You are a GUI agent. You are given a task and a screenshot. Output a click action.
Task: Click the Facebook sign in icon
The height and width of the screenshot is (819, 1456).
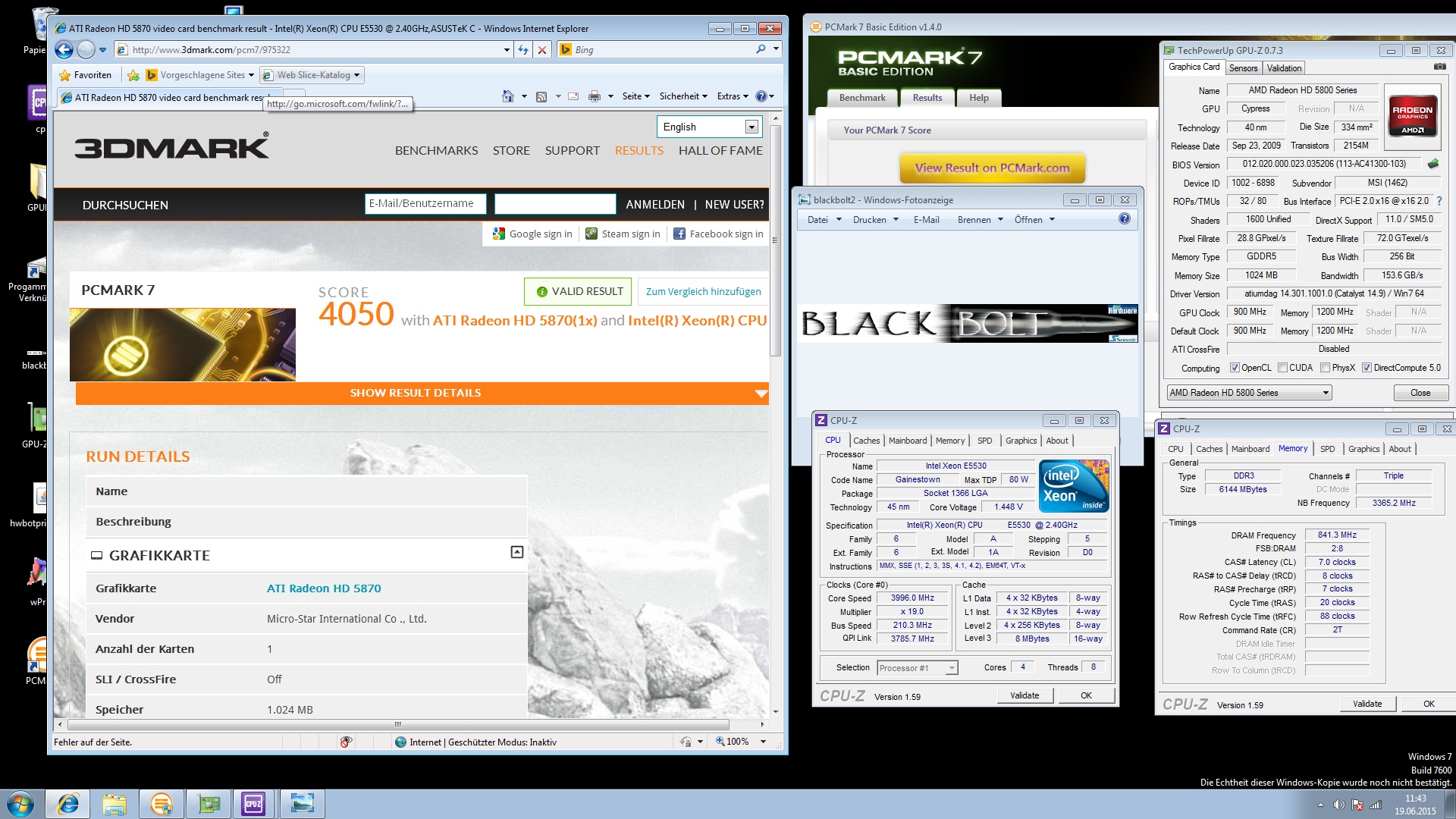pyautogui.click(x=679, y=234)
